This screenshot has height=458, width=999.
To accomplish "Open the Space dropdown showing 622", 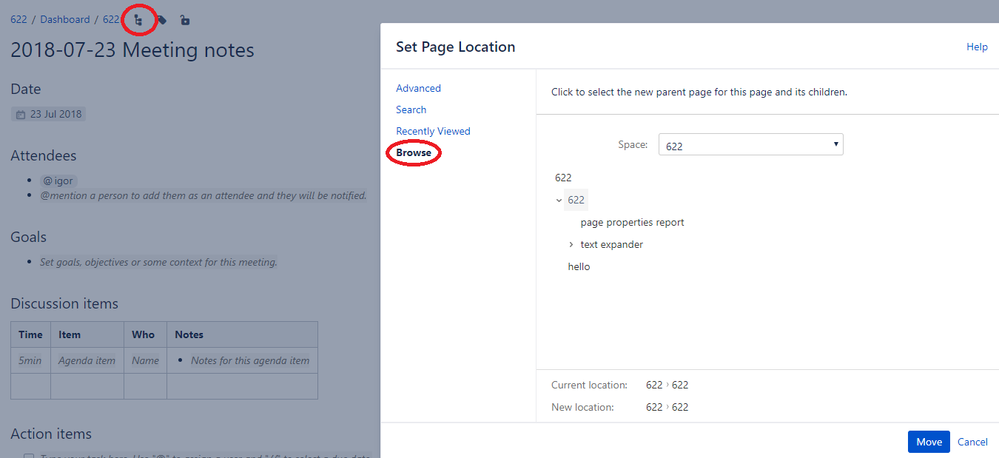I will tap(751, 145).
